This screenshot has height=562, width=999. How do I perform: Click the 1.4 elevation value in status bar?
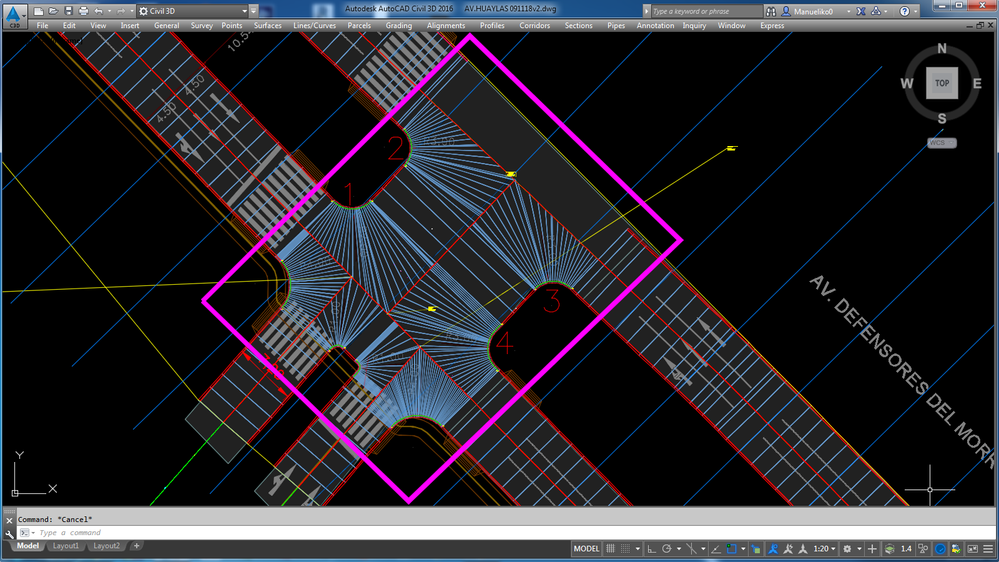(906, 549)
